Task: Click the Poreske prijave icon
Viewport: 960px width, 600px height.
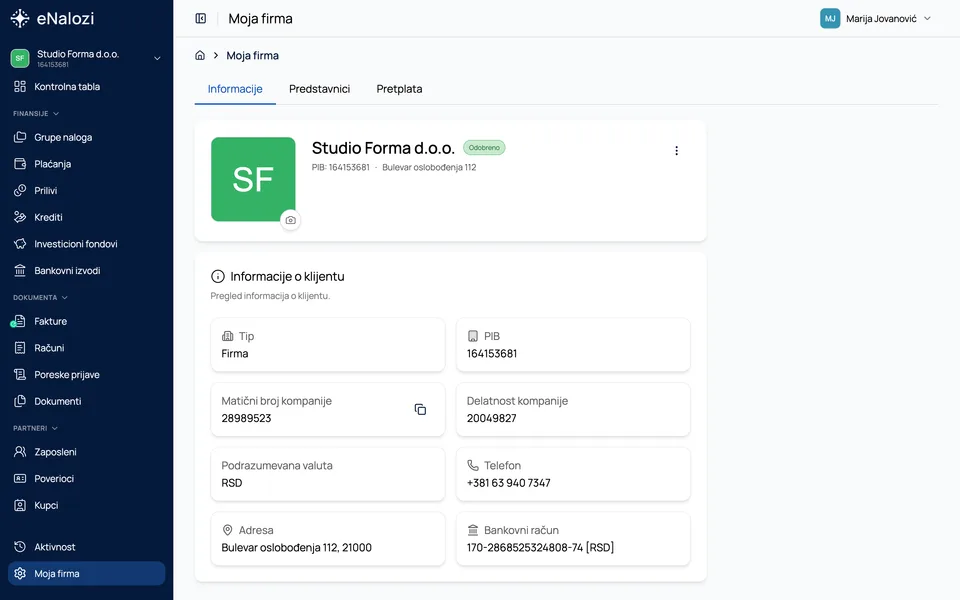Action: [x=20, y=374]
